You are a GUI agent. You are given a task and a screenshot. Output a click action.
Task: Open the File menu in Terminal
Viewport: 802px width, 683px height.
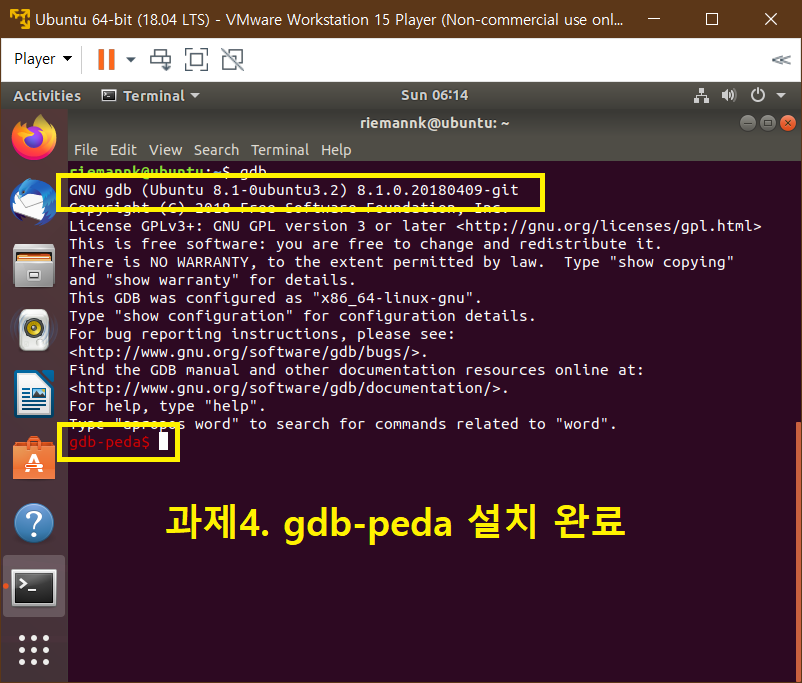click(x=85, y=150)
